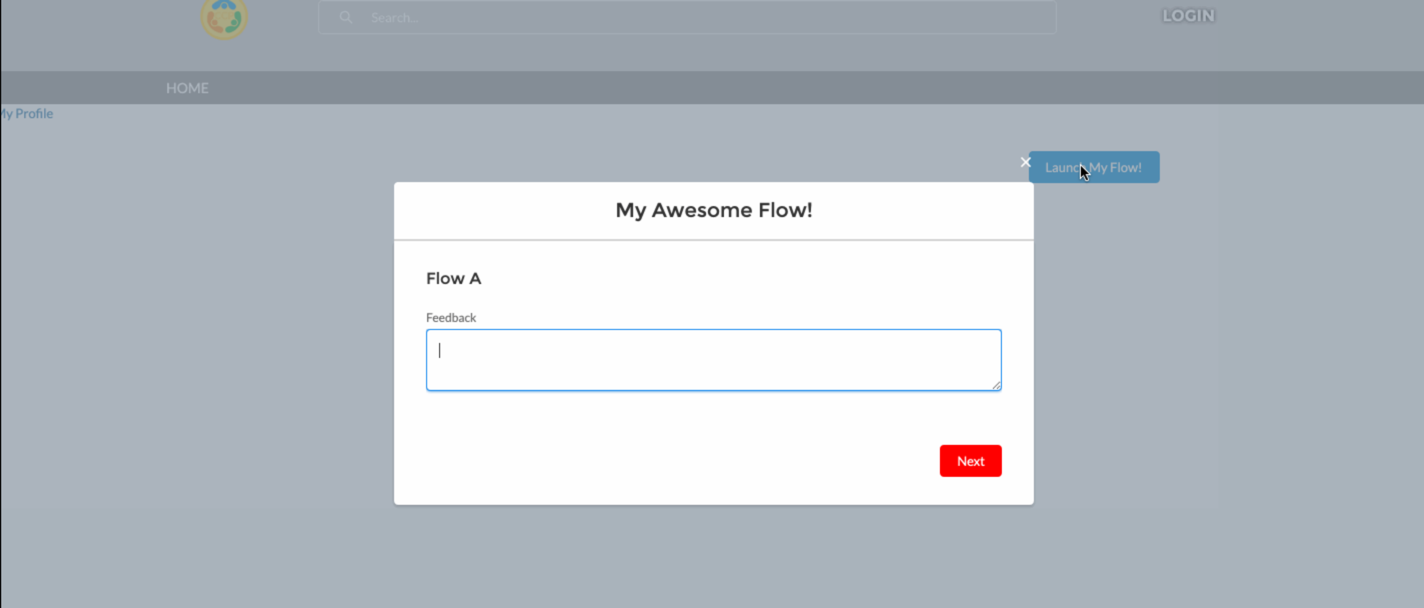Open the My Profile link
The image size is (1424, 608).
(x=25, y=113)
